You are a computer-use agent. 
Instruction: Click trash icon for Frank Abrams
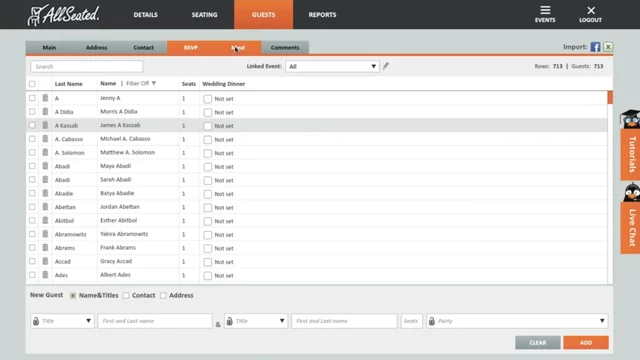pos(45,247)
